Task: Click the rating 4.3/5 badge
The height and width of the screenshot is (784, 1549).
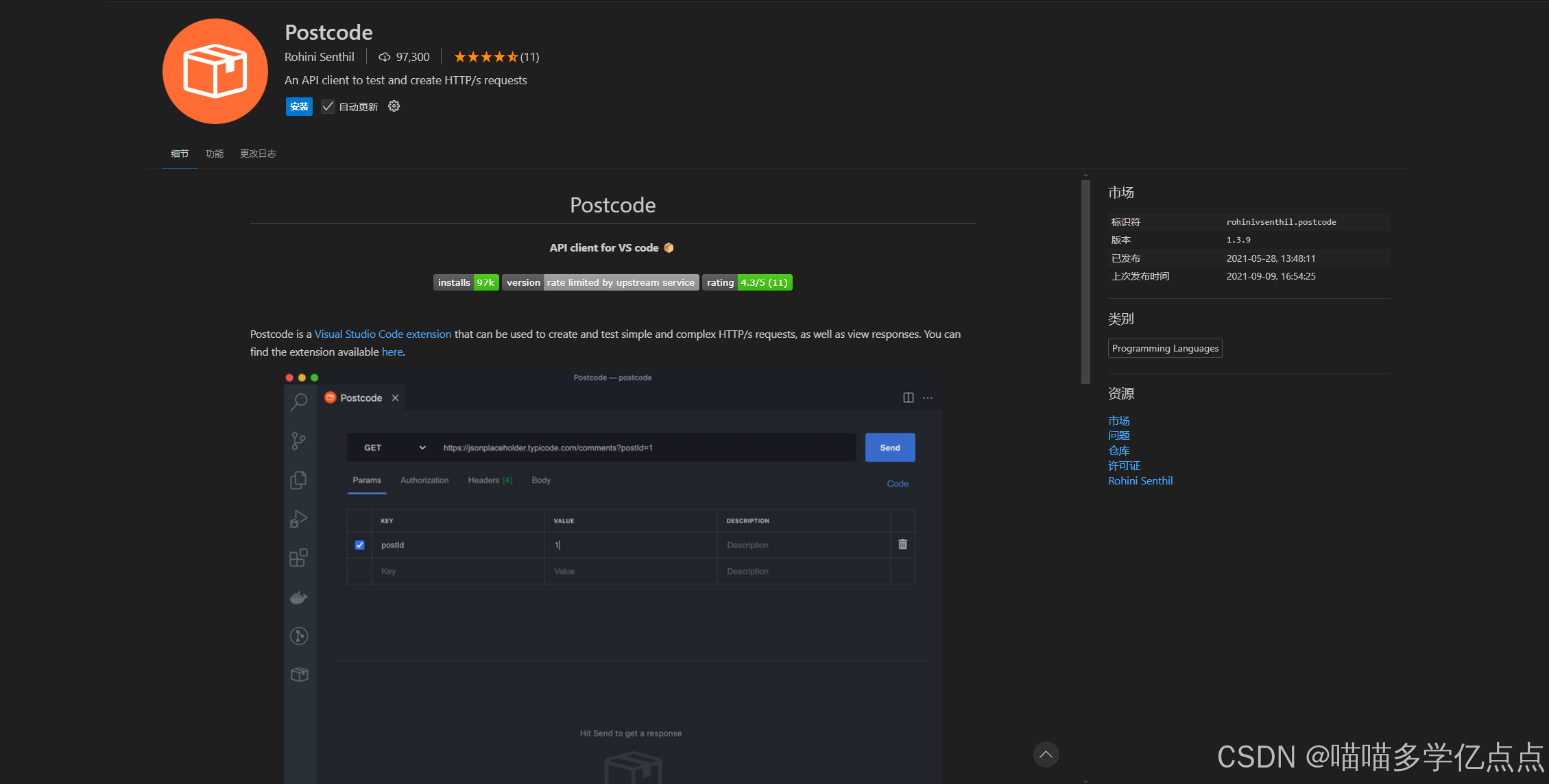Action: (x=747, y=282)
